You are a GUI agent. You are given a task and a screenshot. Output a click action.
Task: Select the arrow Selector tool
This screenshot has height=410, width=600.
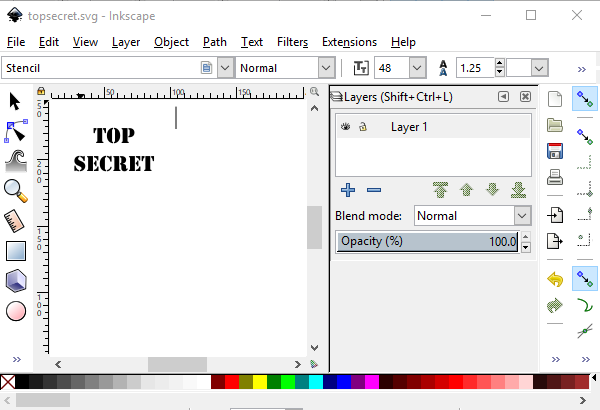pyautogui.click(x=15, y=101)
